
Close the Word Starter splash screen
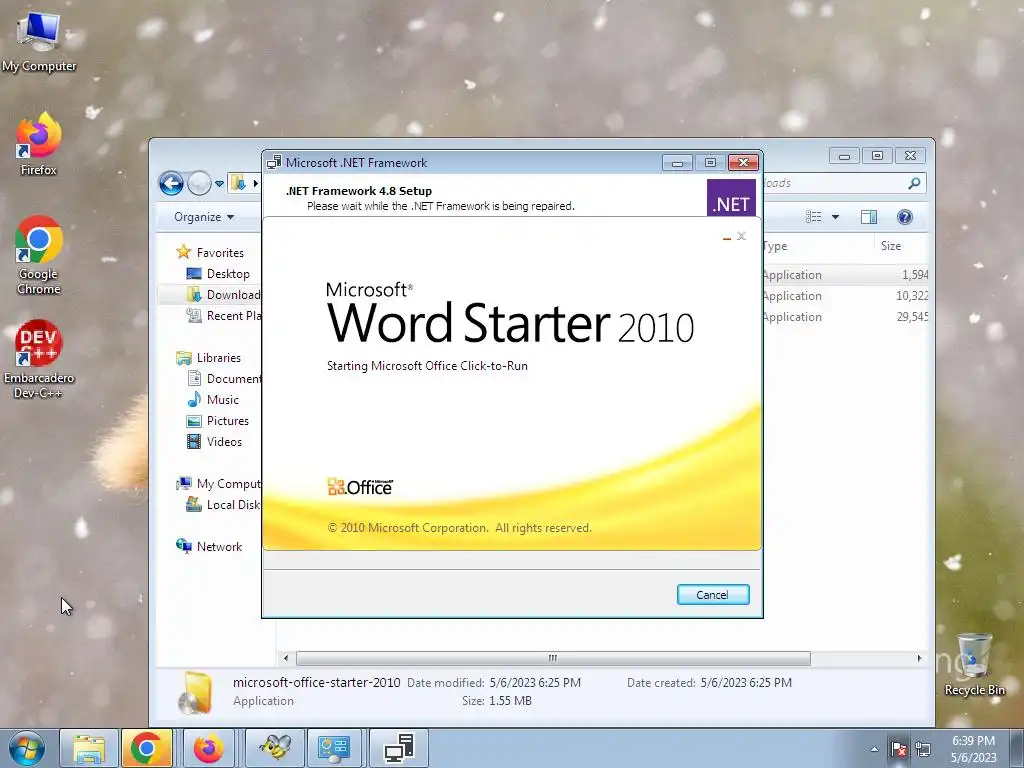tap(741, 236)
